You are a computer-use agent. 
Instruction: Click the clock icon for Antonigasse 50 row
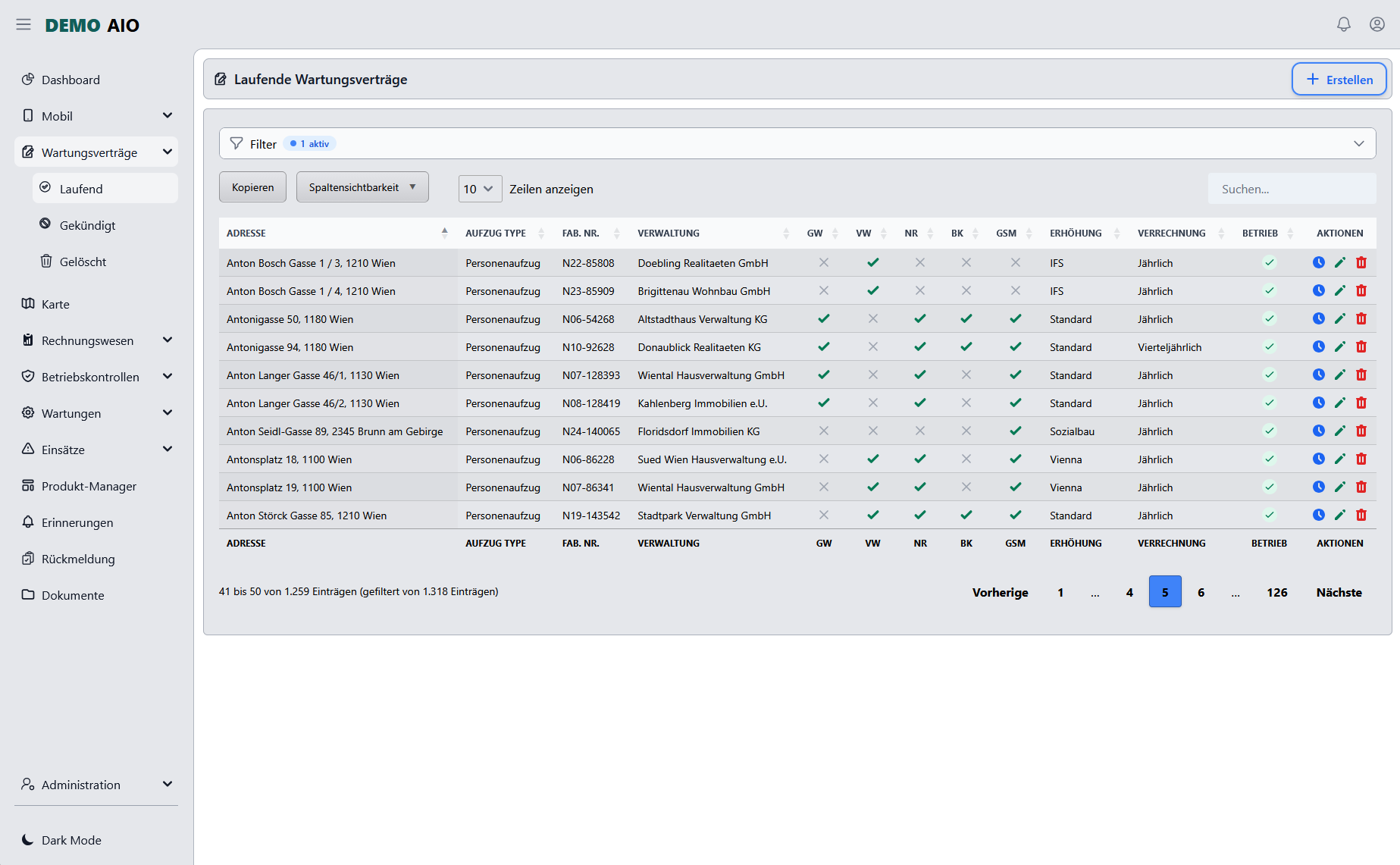tap(1319, 319)
